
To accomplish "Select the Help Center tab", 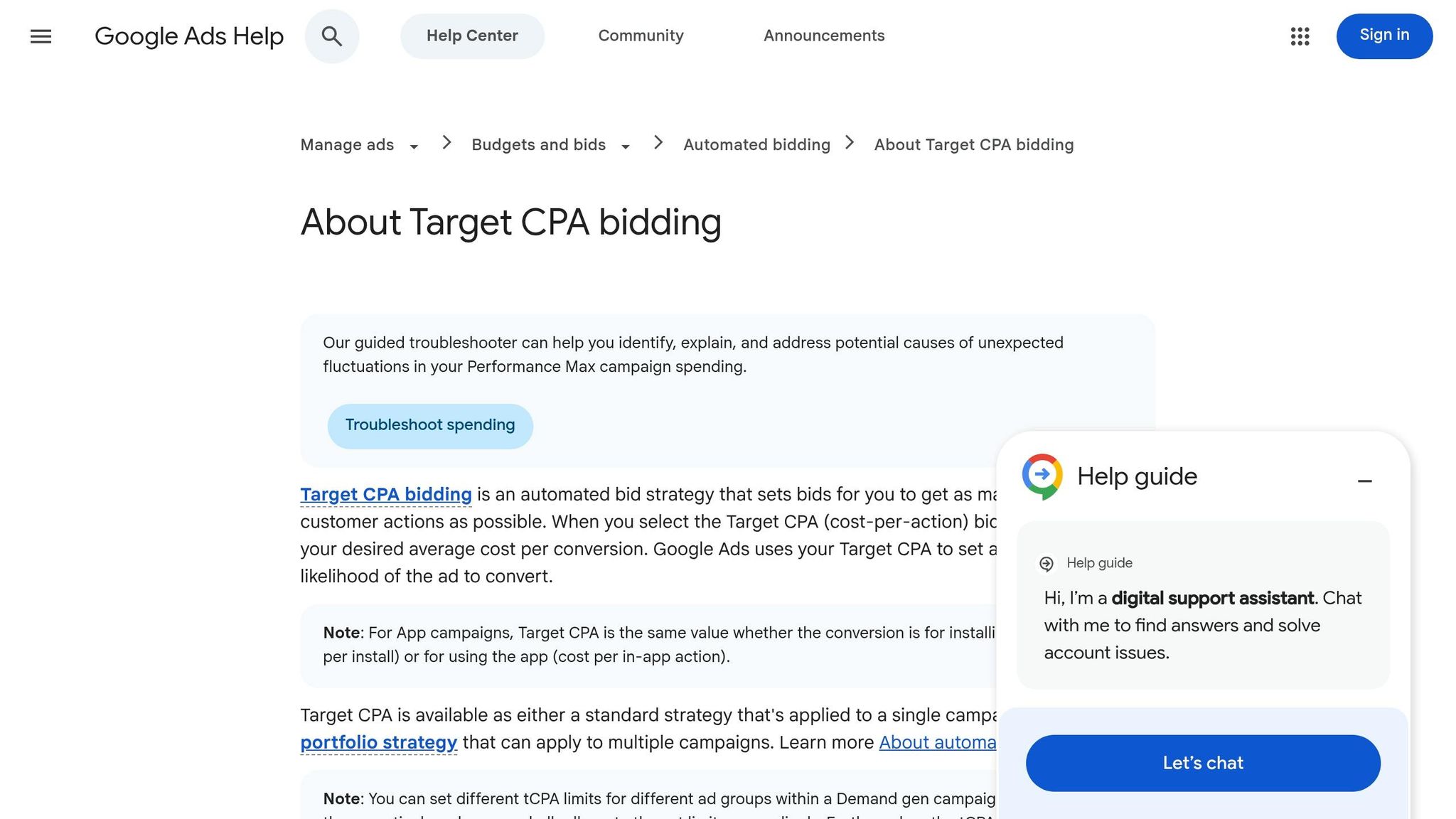I will coord(471,36).
